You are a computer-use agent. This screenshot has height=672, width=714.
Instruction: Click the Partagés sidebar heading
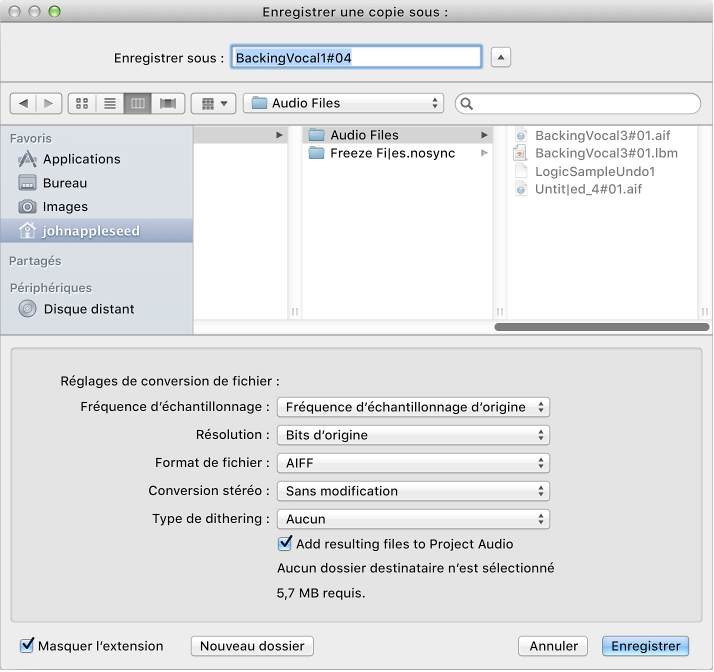pos(35,261)
